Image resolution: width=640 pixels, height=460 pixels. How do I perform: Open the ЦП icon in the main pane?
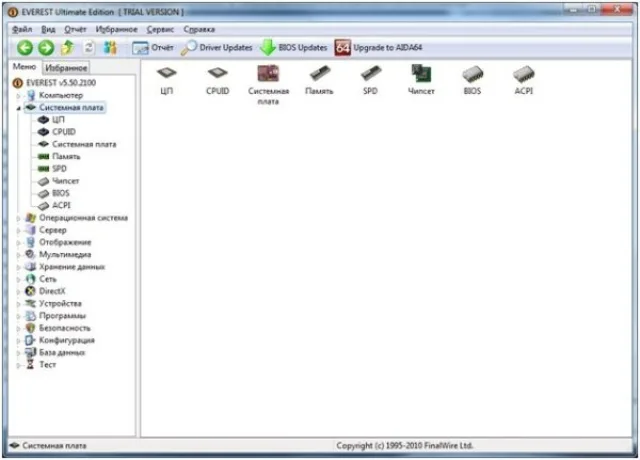(167, 80)
